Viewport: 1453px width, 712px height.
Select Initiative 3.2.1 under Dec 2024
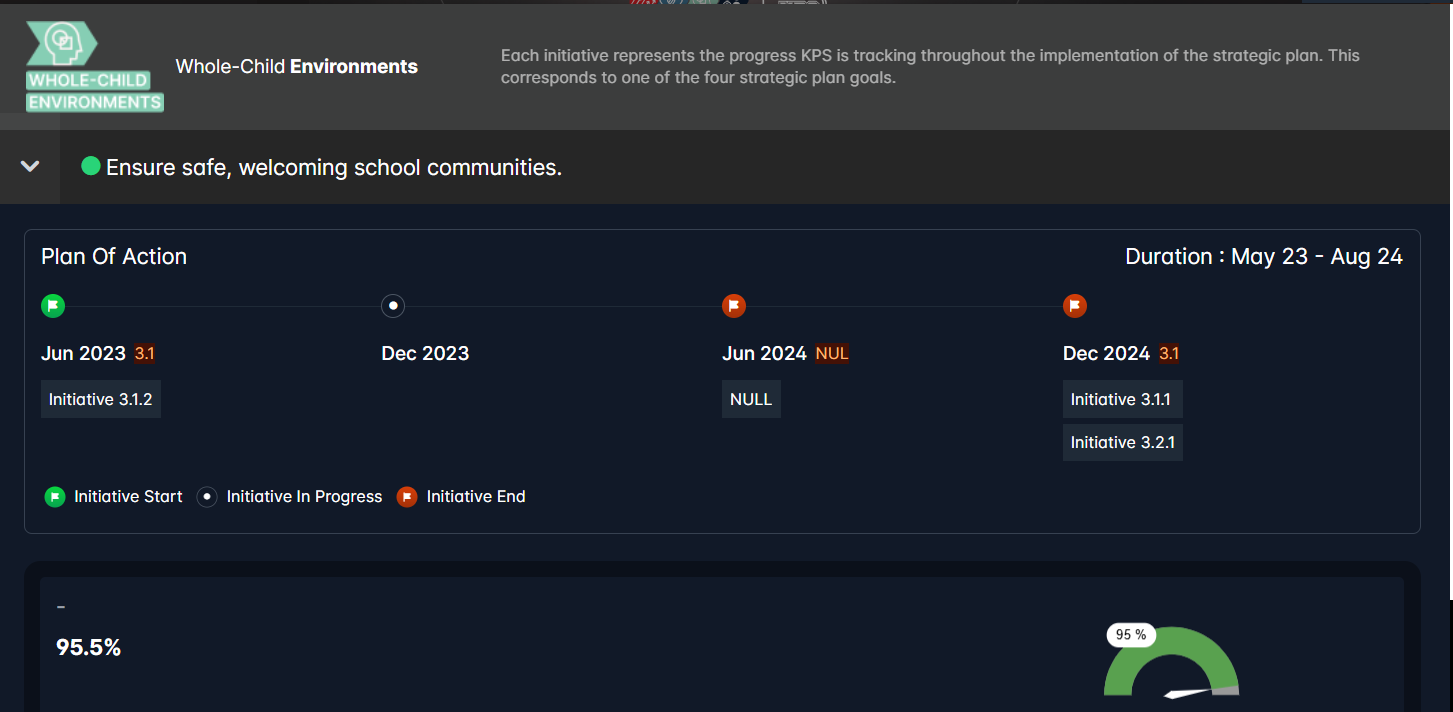[1122, 442]
